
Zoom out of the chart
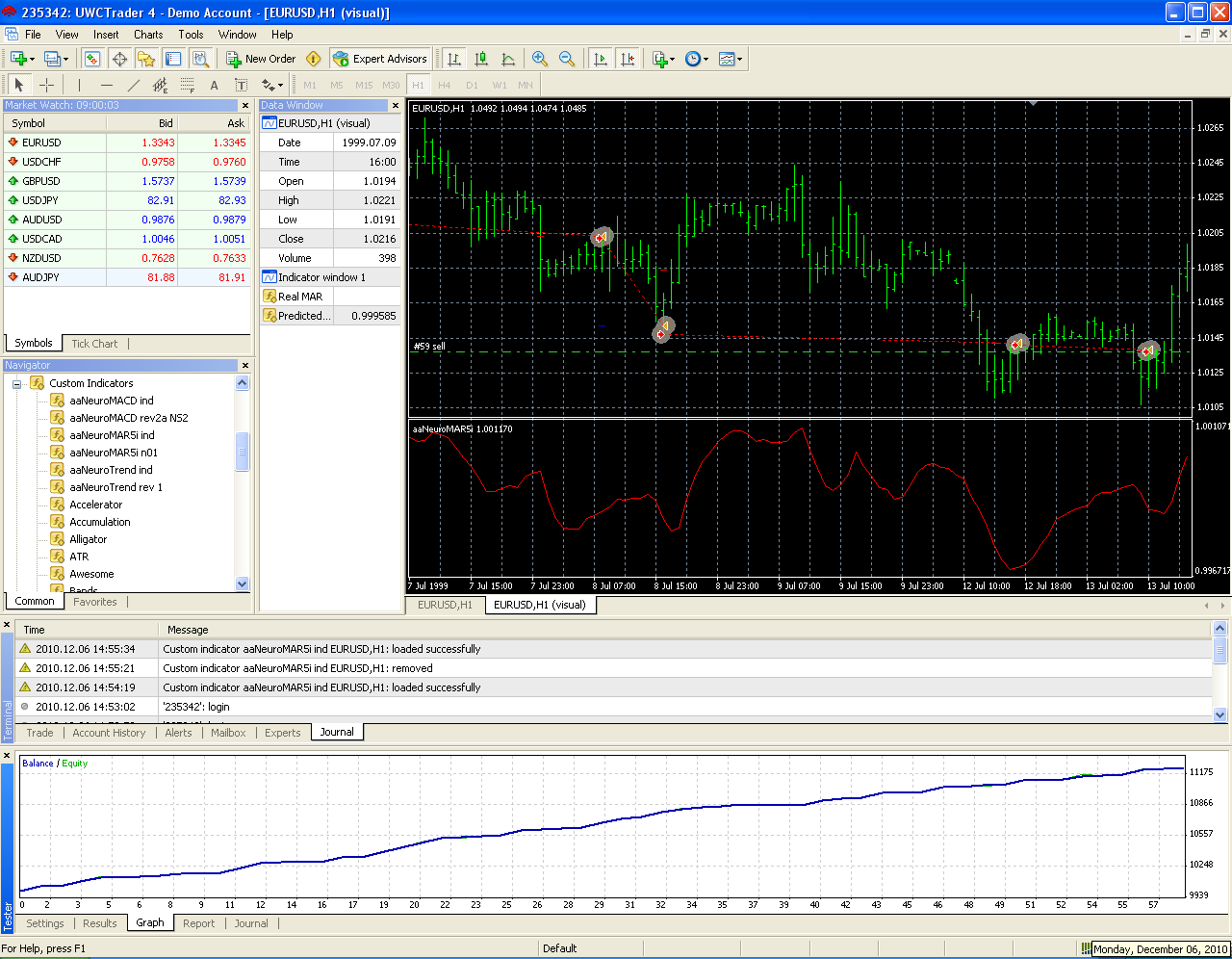pyautogui.click(x=567, y=59)
